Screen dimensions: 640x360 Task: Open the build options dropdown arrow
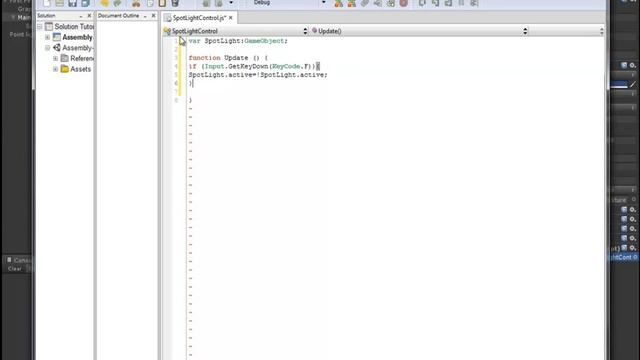[x=231, y=3]
